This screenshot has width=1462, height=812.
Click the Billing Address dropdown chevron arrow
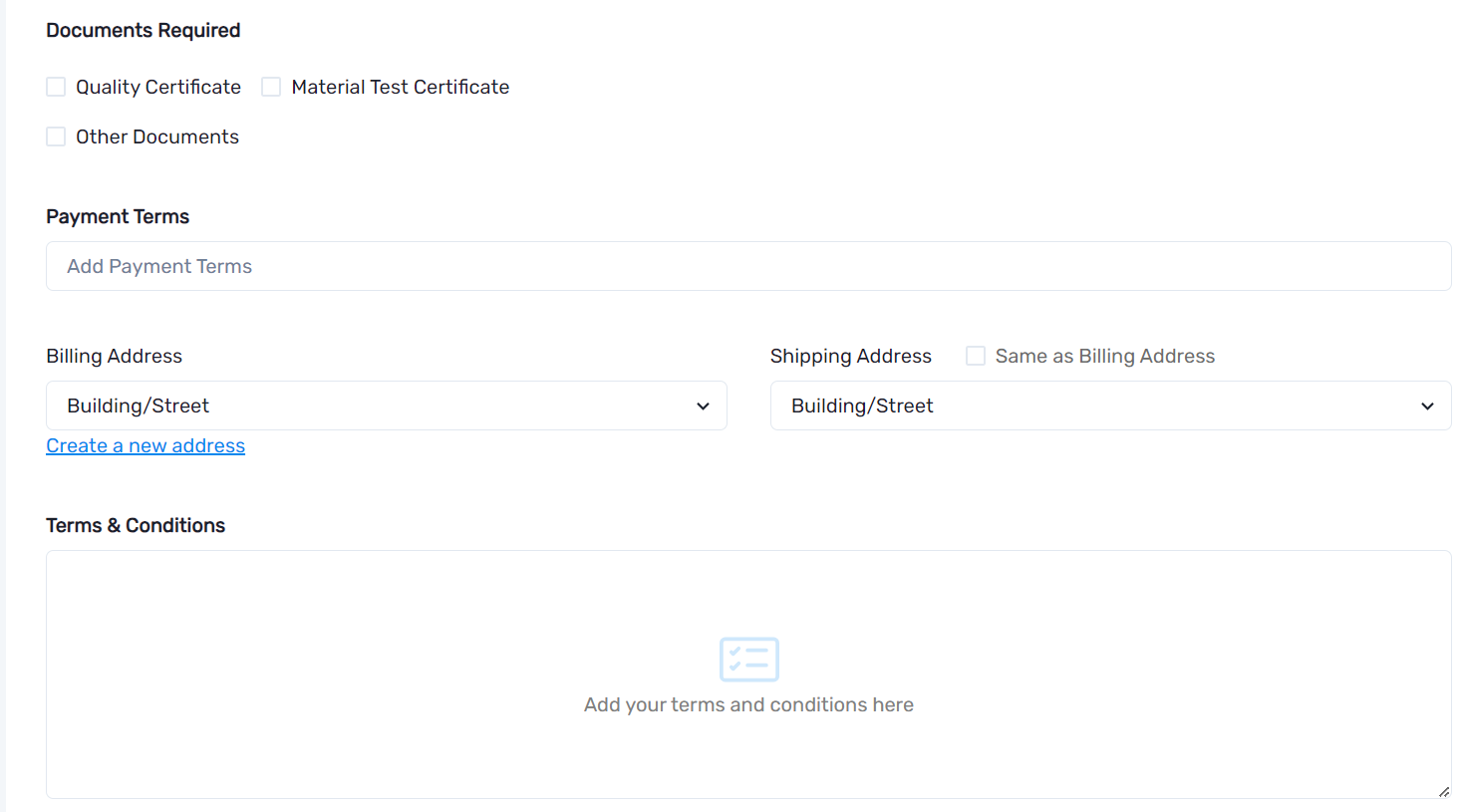pyautogui.click(x=703, y=406)
